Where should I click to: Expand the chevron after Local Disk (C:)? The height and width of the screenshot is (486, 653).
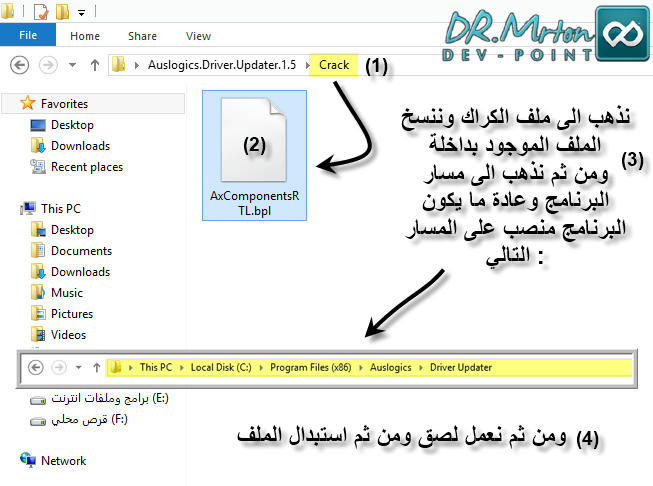(x=261, y=367)
